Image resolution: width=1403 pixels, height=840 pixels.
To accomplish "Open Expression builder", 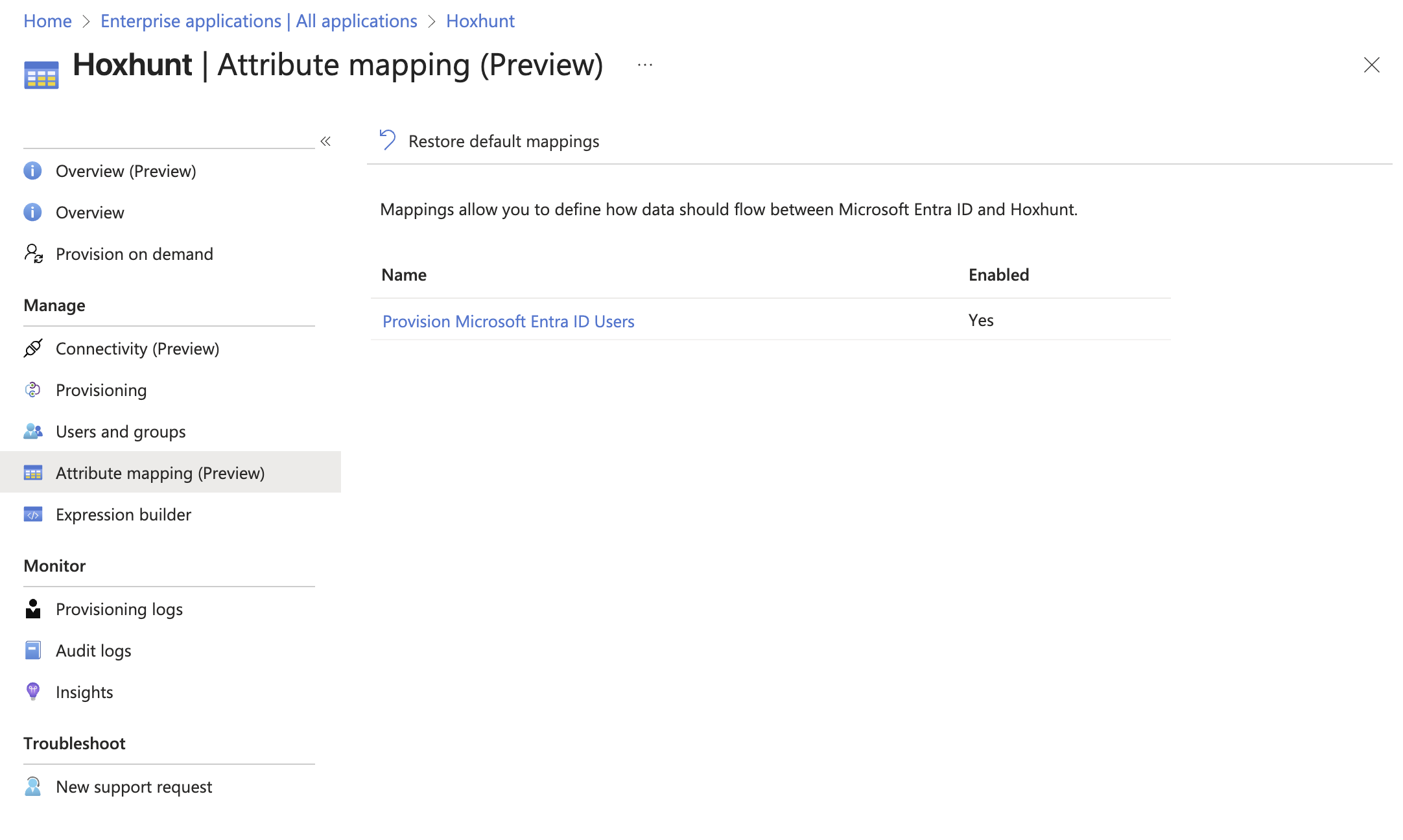I will coord(123,515).
